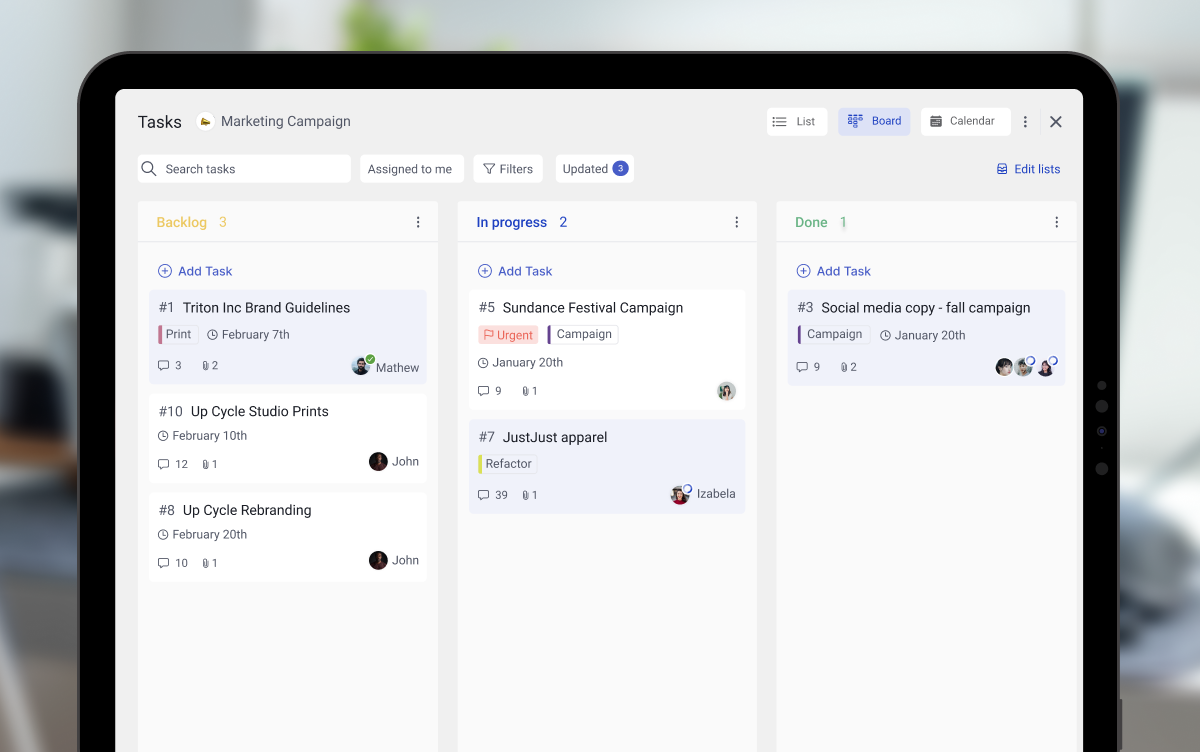This screenshot has height=752, width=1200.
Task: Open the Done column options menu
Action: click(1056, 222)
